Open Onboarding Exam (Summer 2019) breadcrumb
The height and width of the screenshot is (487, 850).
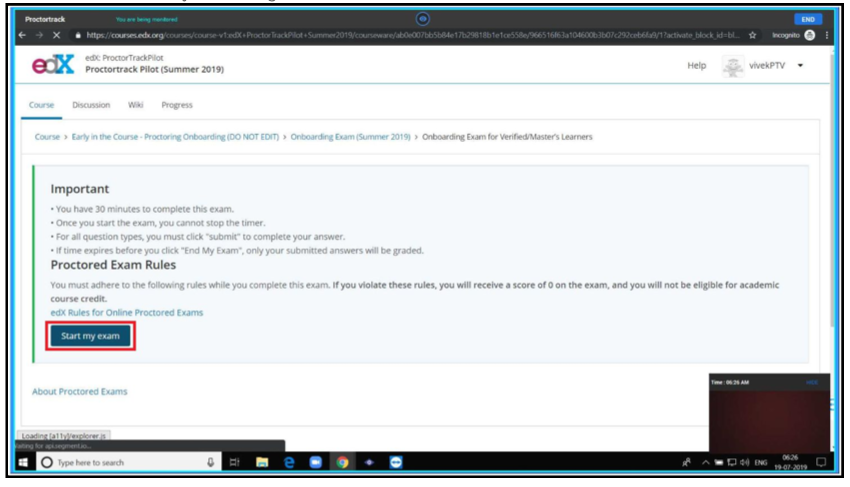(350, 137)
